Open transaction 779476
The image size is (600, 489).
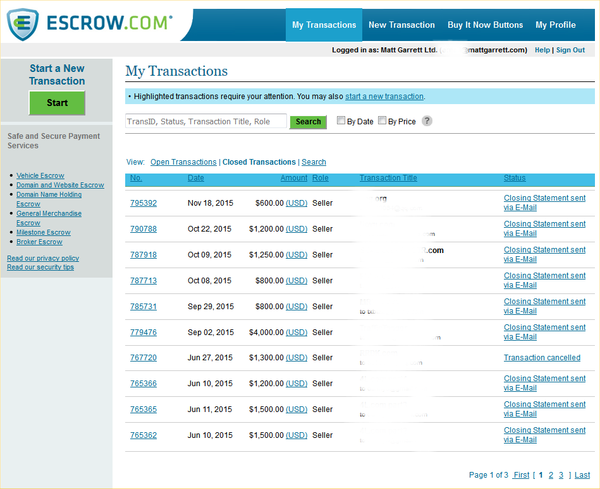pyautogui.click(x=143, y=332)
